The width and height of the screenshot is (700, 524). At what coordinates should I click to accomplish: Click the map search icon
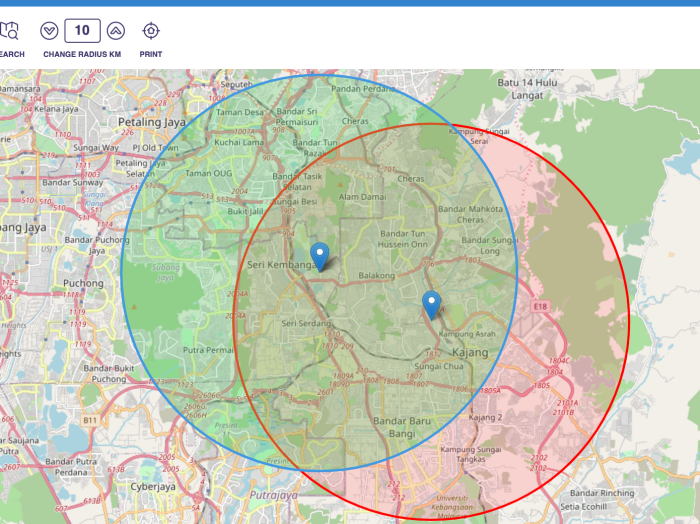(10, 31)
